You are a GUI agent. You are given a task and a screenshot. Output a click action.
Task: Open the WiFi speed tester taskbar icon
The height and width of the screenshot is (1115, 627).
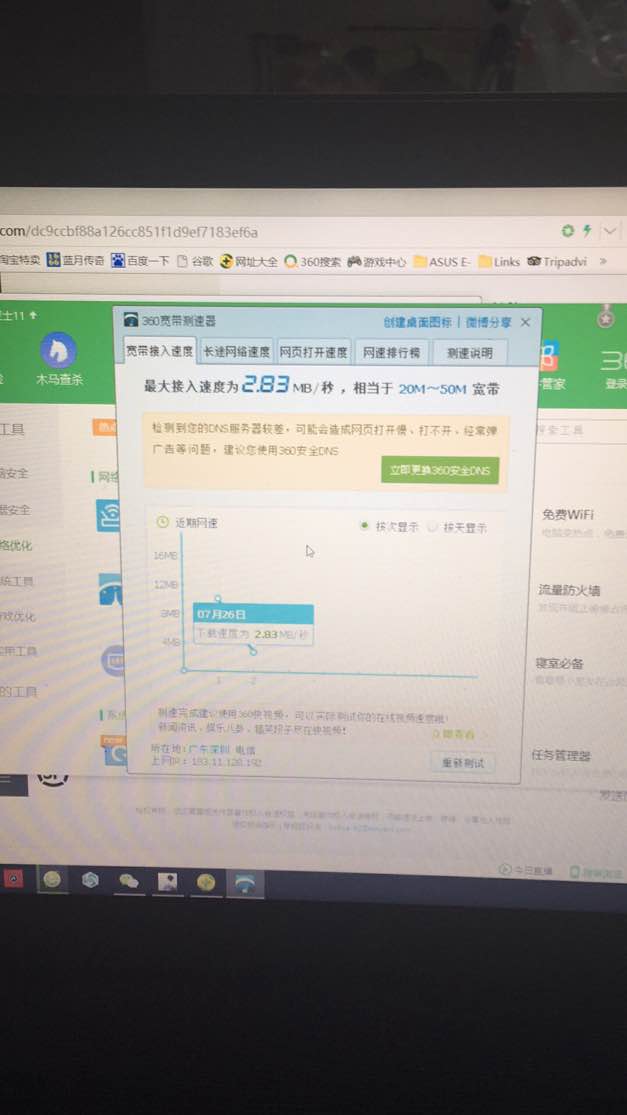[245, 884]
